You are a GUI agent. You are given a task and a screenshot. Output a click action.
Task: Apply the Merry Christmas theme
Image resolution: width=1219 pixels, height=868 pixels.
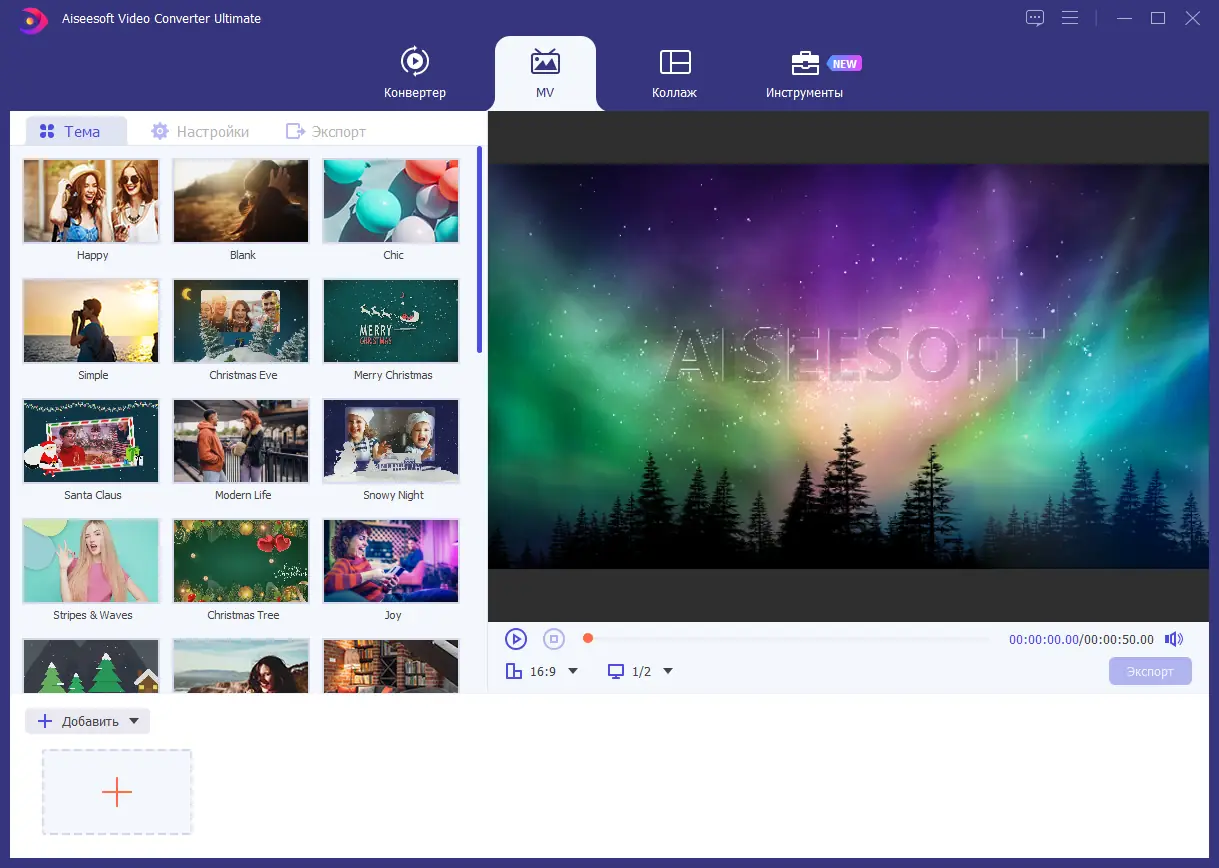pos(391,321)
